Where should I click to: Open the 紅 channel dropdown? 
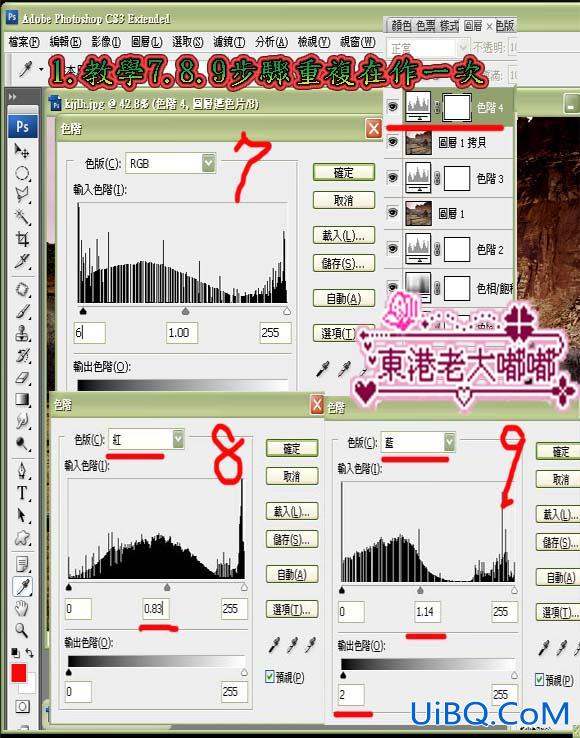tap(146, 440)
